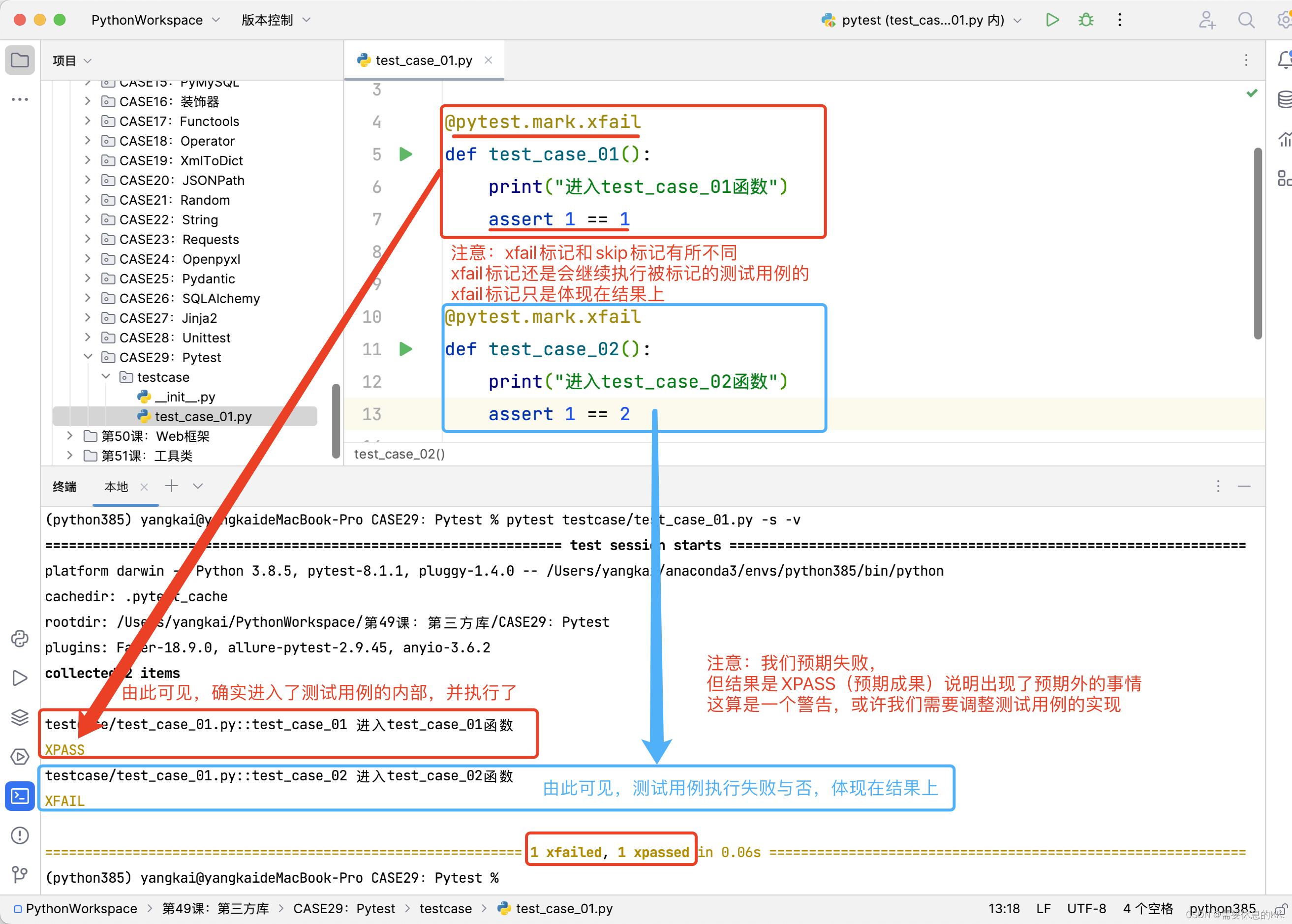Image resolution: width=1292 pixels, height=924 pixels.
Task: Run test_case_01 from gutter arrow
Action: tap(405, 154)
